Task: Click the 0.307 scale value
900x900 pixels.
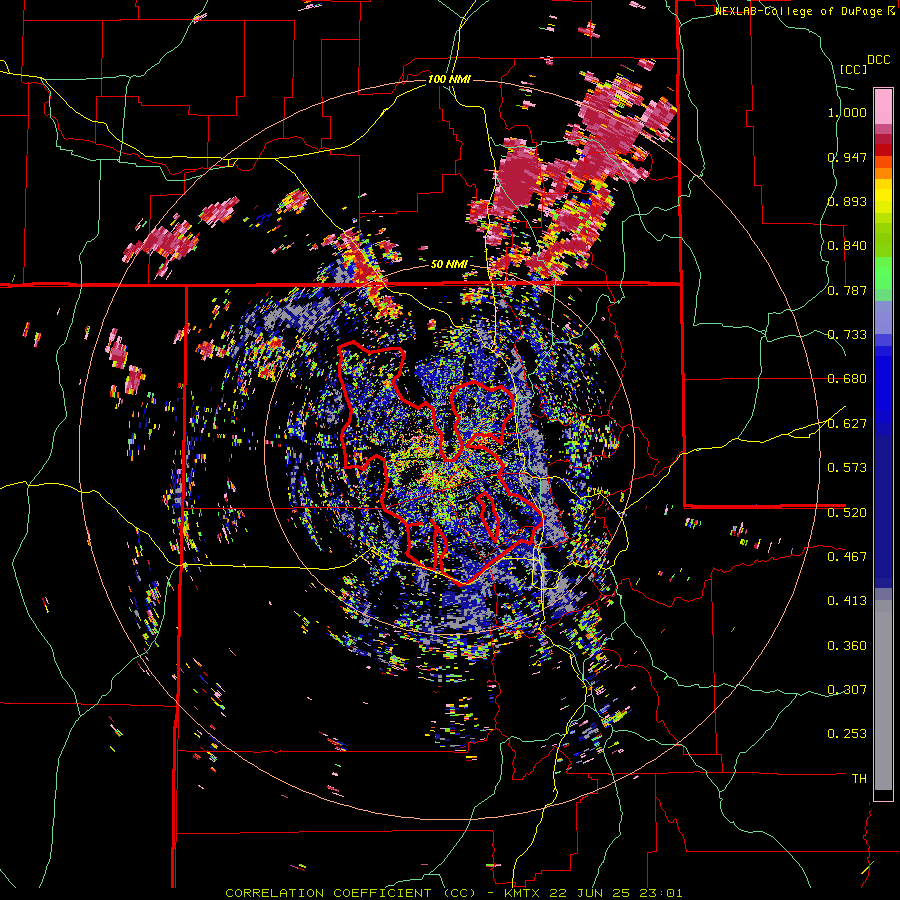Action: [x=847, y=690]
